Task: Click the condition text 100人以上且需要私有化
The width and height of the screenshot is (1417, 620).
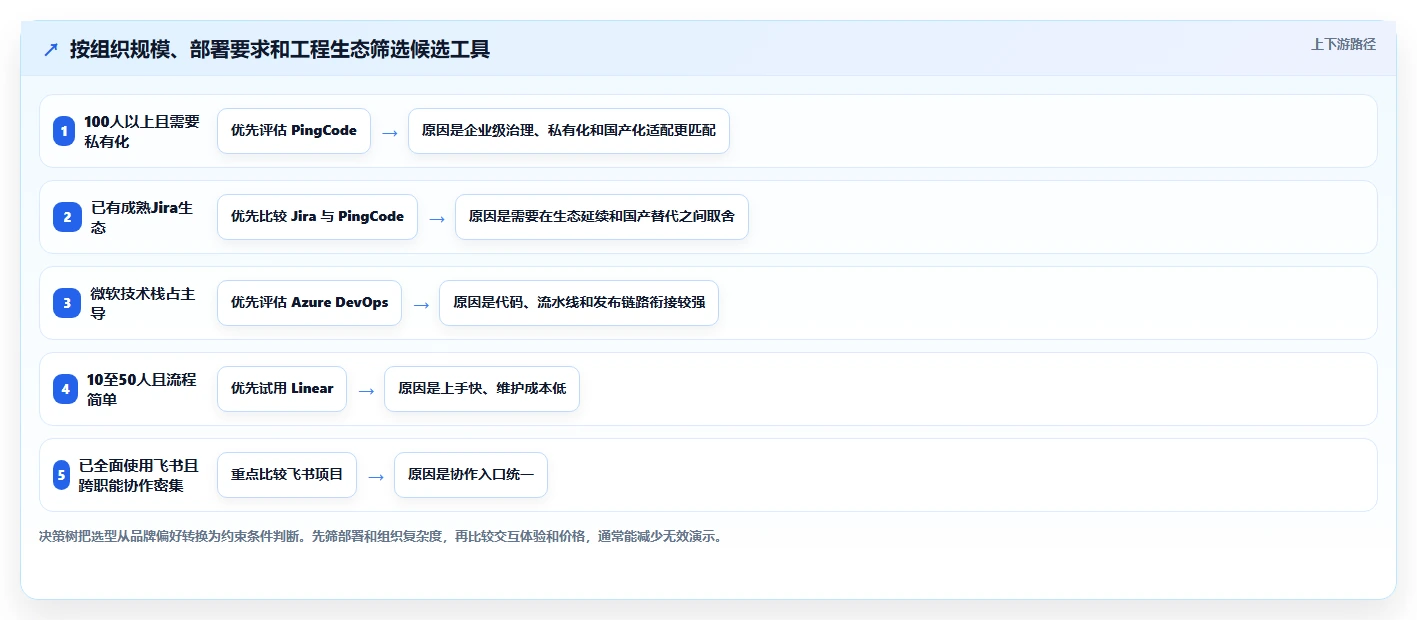Action: (142, 131)
